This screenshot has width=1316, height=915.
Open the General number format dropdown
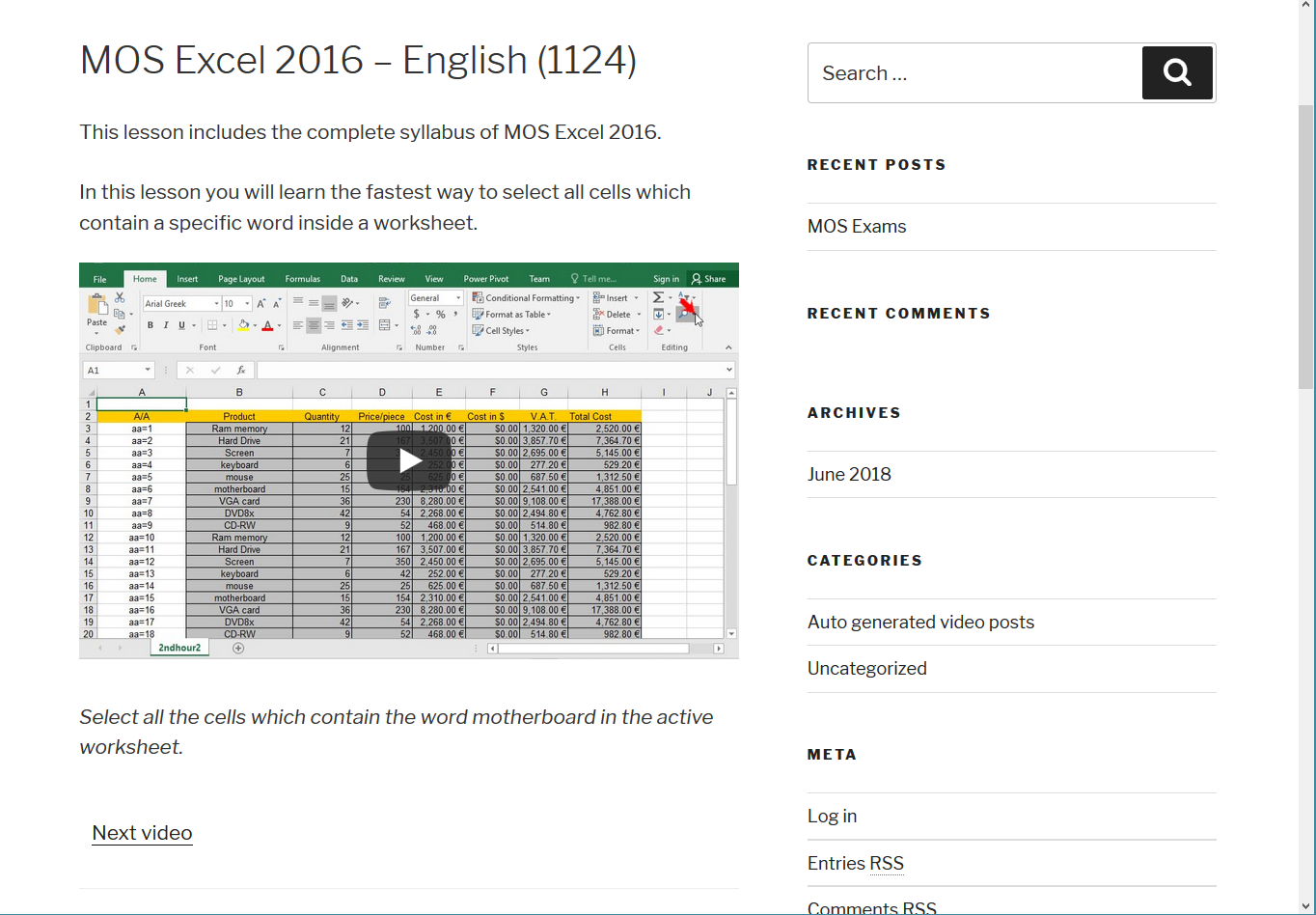(x=458, y=298)
